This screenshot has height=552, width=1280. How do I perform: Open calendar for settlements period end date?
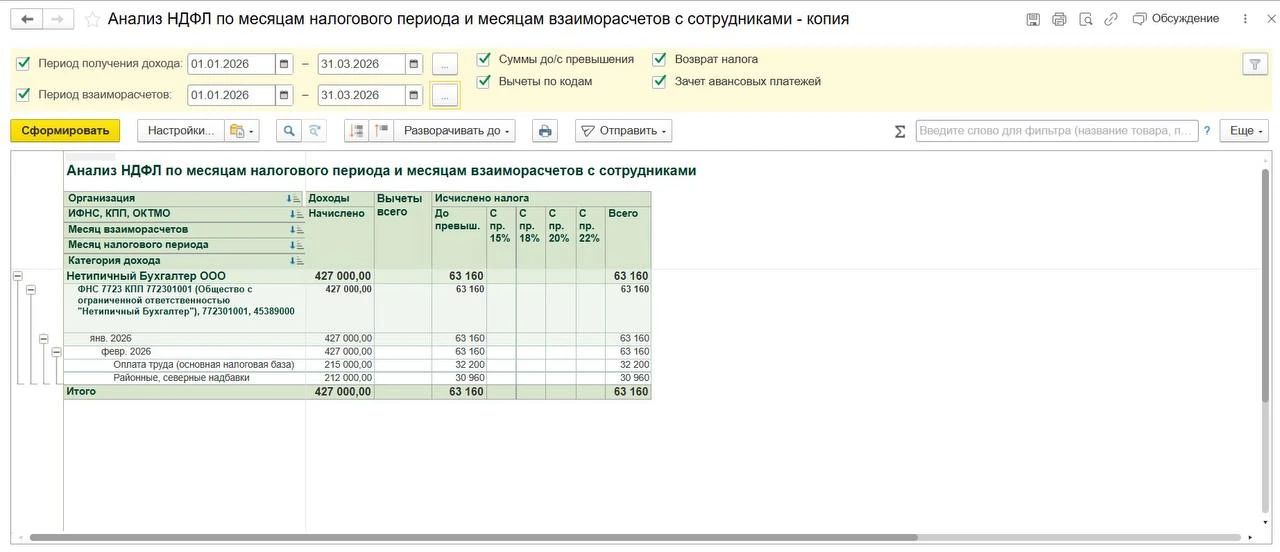[x=414, y=95]
